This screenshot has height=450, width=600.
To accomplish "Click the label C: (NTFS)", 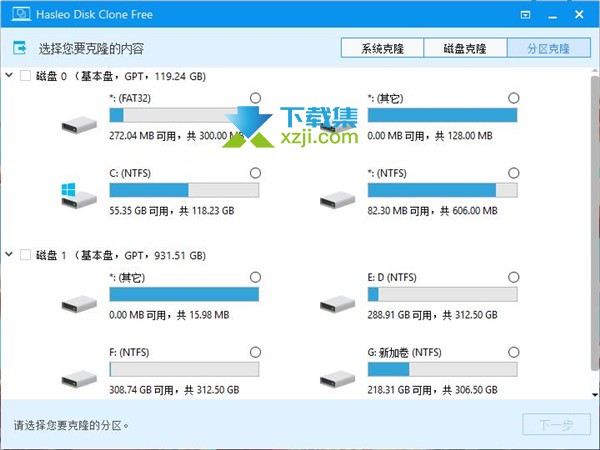I will pos(130,173).
